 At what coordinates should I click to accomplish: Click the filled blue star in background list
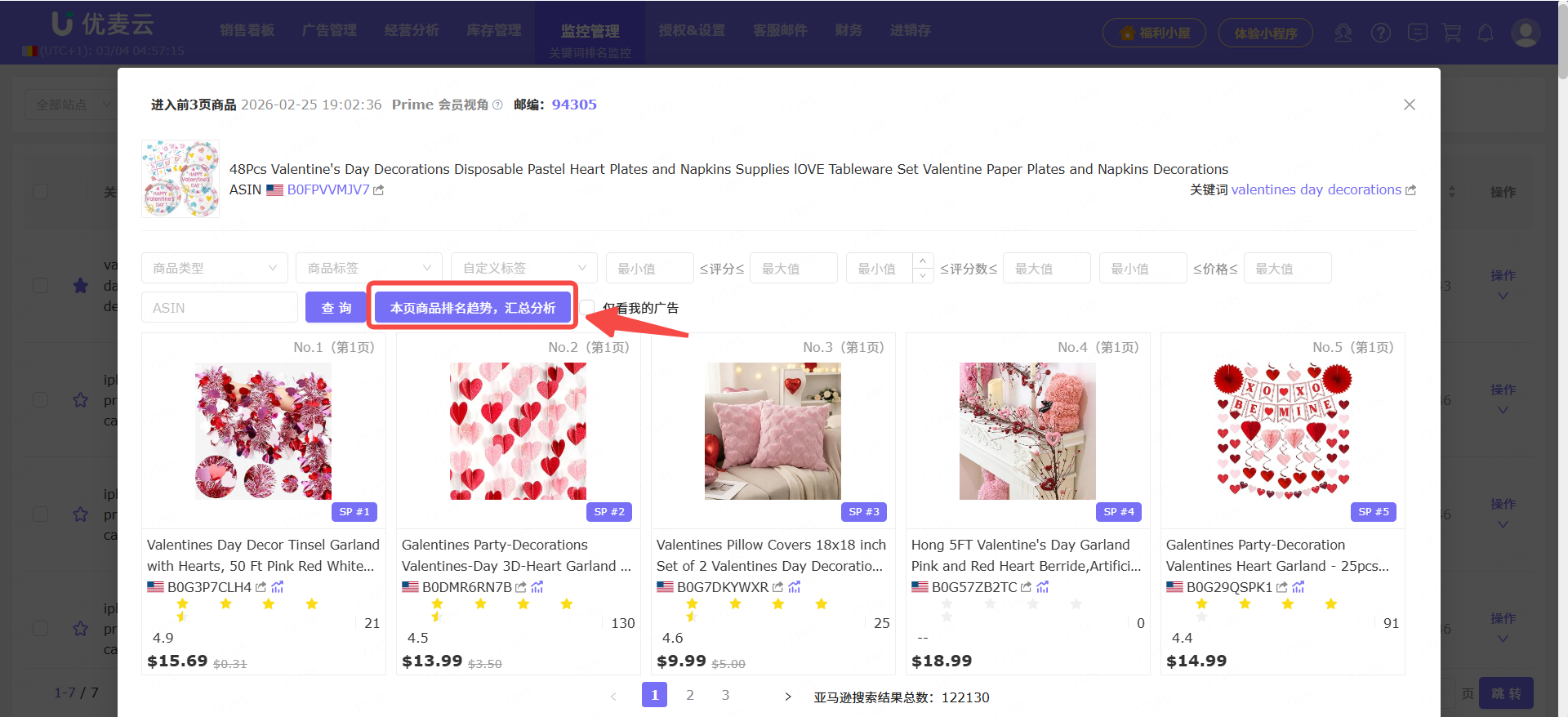(80, 286)
